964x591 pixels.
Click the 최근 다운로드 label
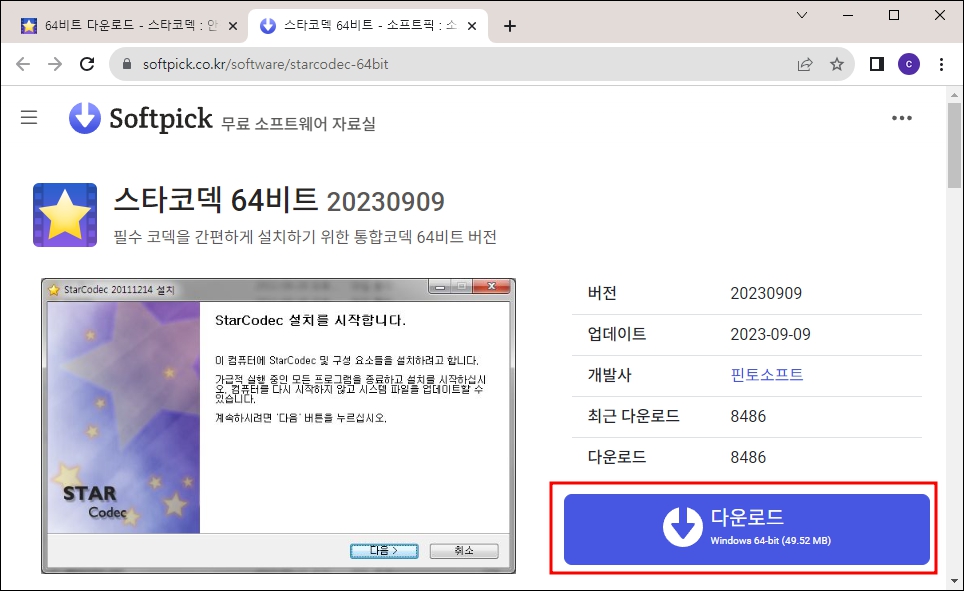click(634, 416)
